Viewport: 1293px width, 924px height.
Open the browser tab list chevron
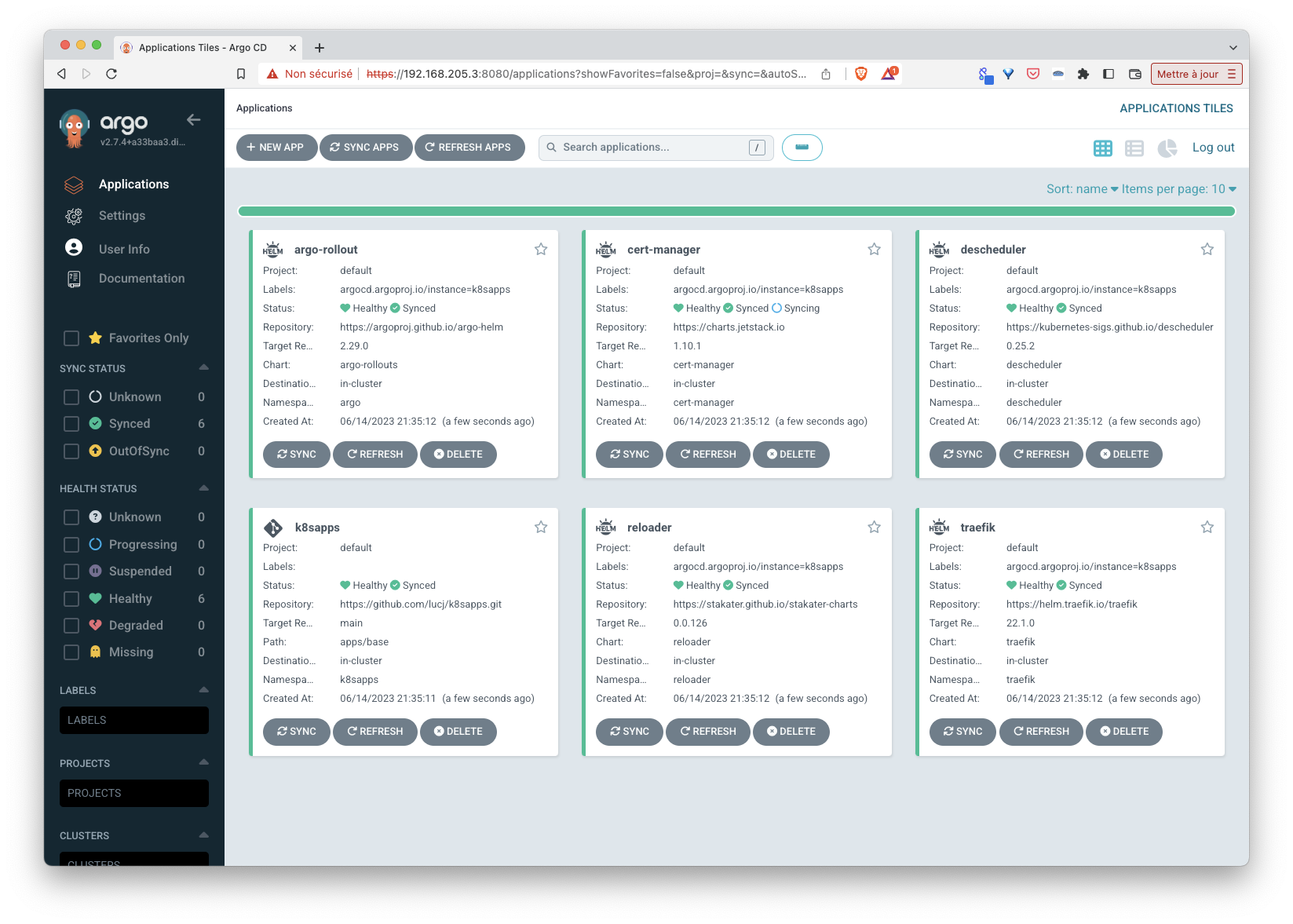1233,48
